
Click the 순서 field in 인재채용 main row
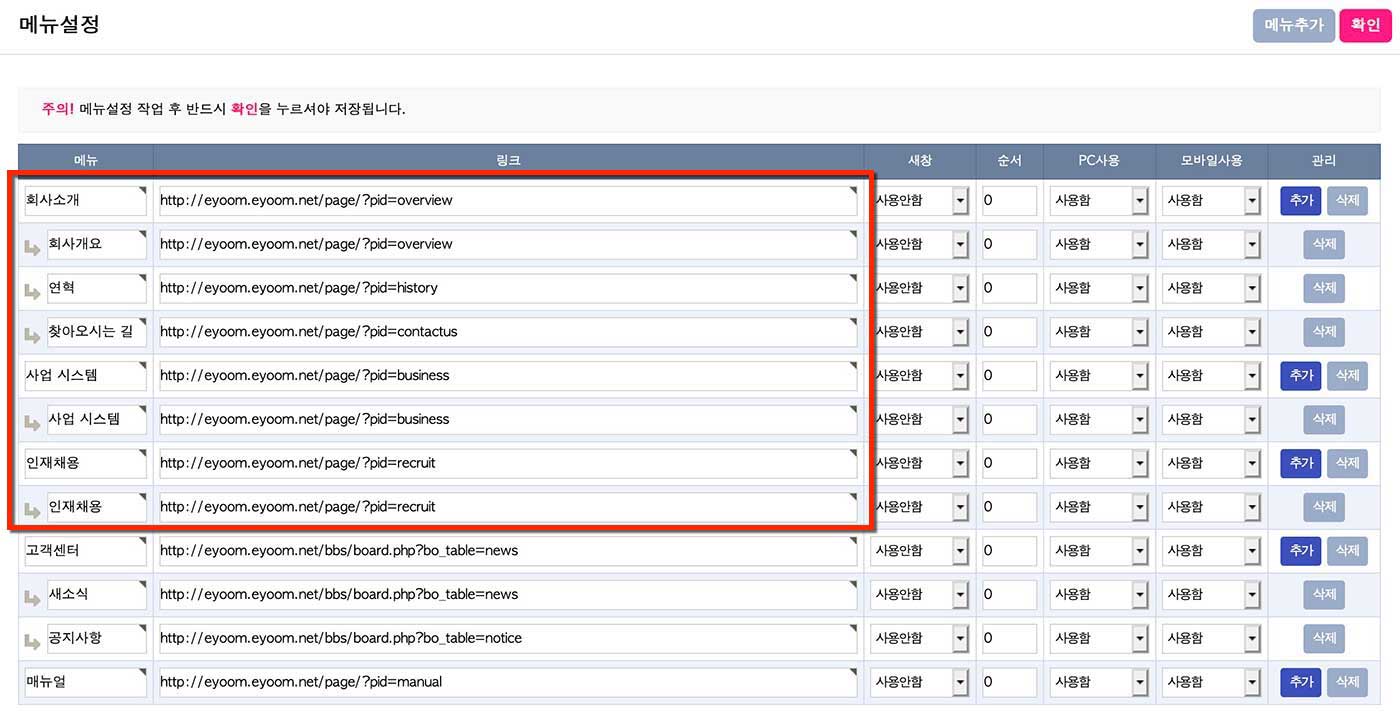pos(1009,463)
